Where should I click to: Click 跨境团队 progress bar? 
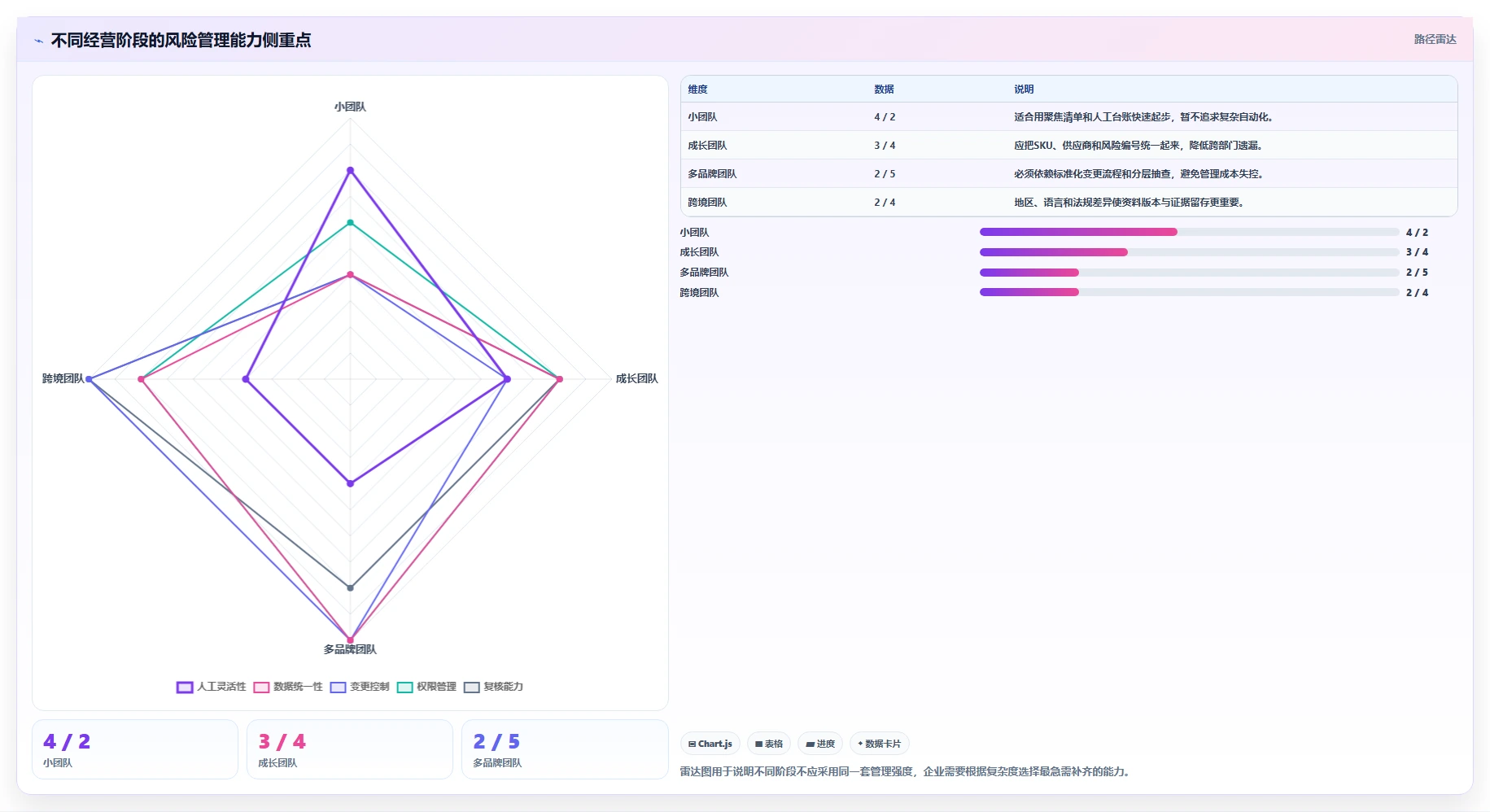(1189, 292)
